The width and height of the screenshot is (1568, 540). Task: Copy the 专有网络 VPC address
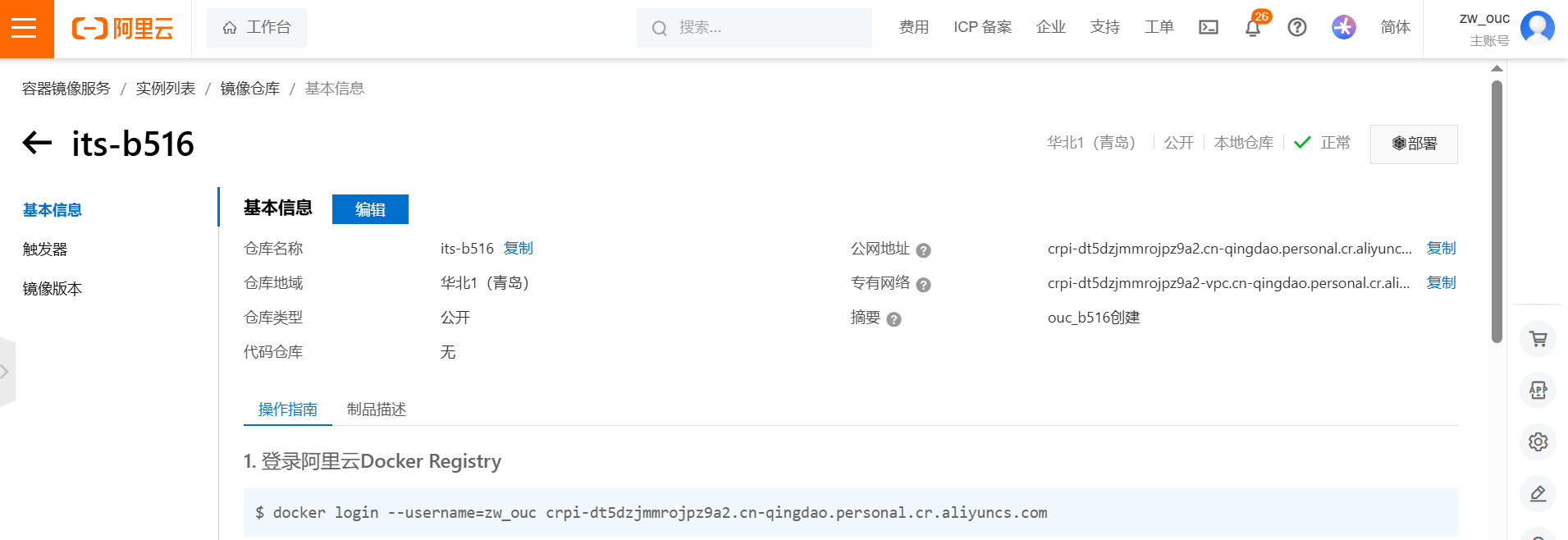(x=1442, y=283)
